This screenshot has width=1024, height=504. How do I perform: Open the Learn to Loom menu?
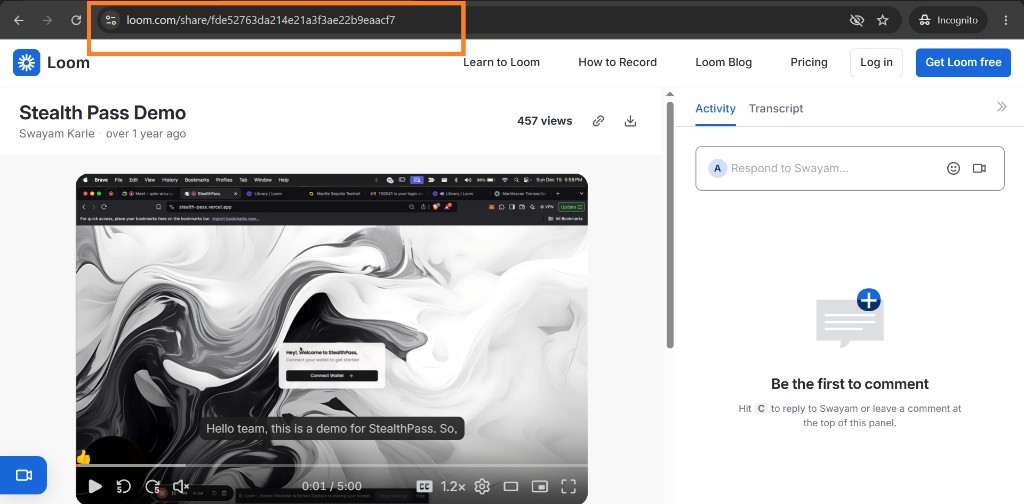[x=502, y=63]
